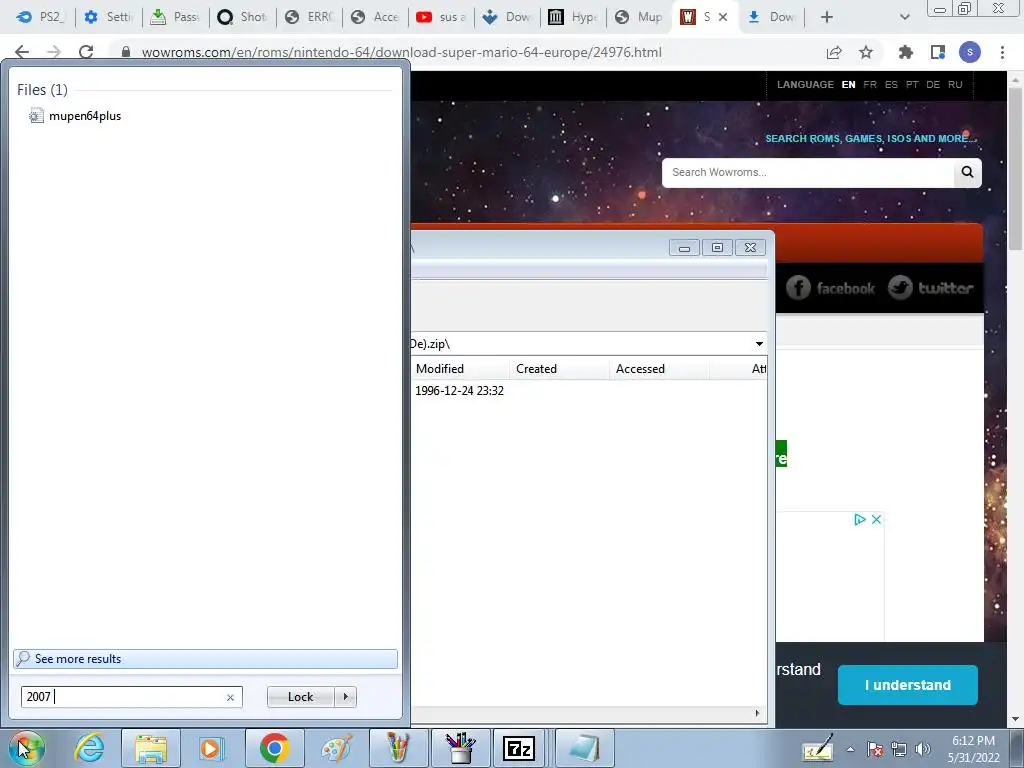This screenshot has height=768, width=1024.
Task: Click the Wowroms search magnifier button
Action: click(967, 172)
